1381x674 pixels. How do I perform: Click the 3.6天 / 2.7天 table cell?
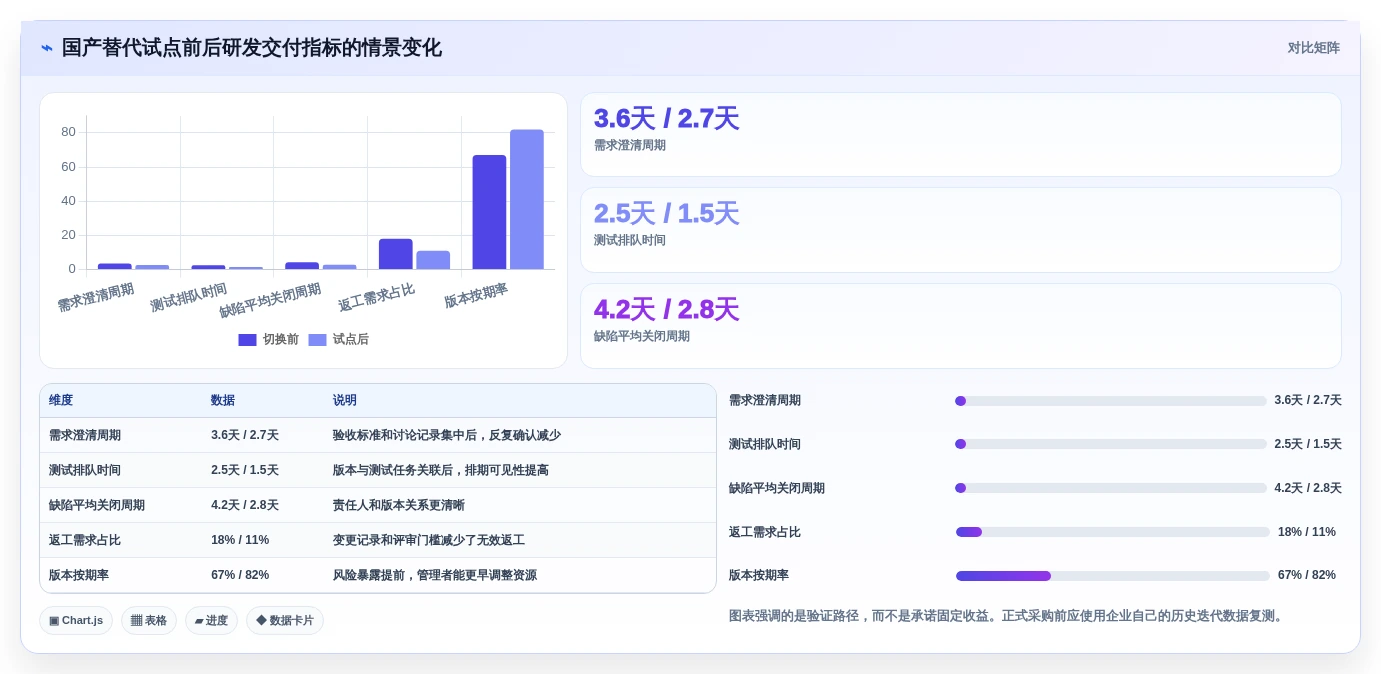click(x=245, y=435)
